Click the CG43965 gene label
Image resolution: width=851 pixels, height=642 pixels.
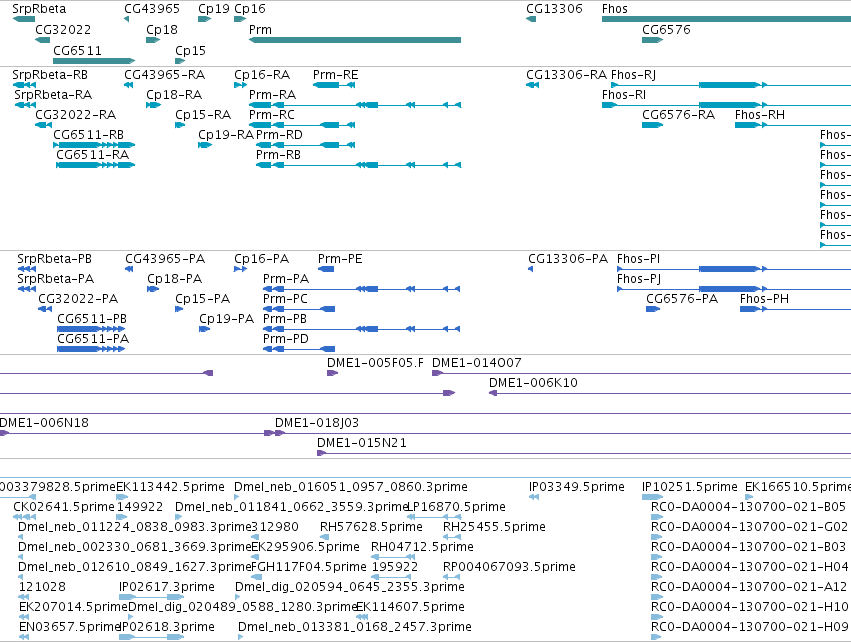tap(152, 9)
